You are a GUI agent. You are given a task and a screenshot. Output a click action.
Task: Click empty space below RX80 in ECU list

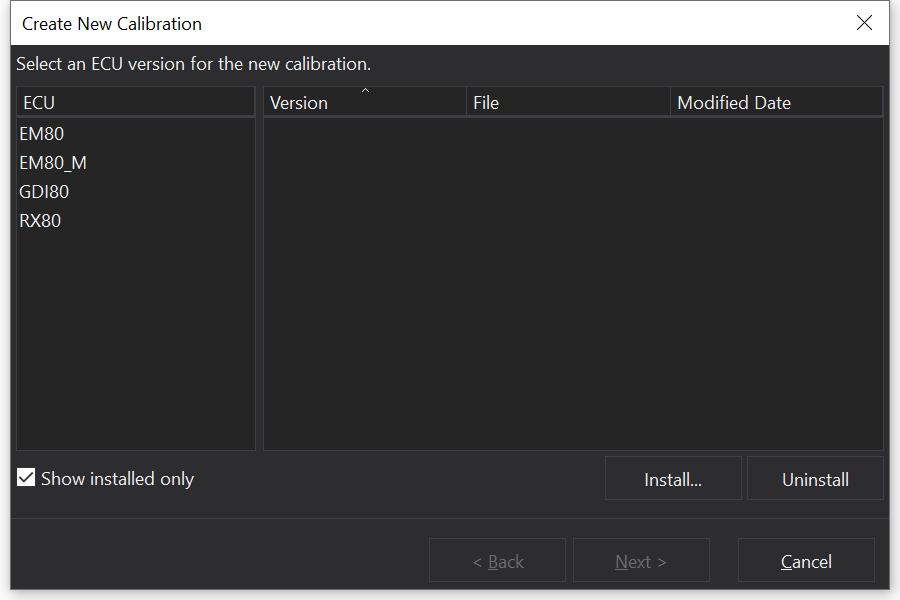tap(135, 340)
